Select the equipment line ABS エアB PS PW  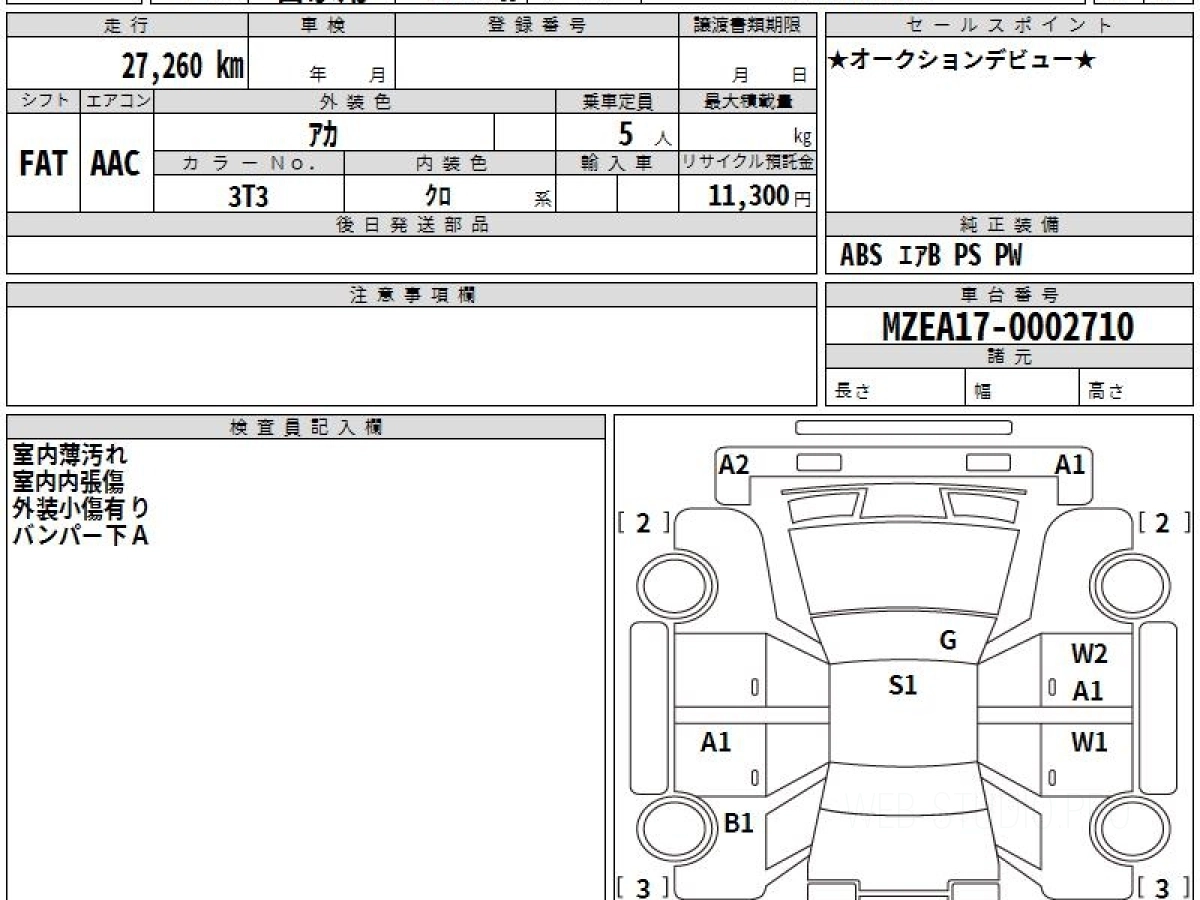click(931, 256)
